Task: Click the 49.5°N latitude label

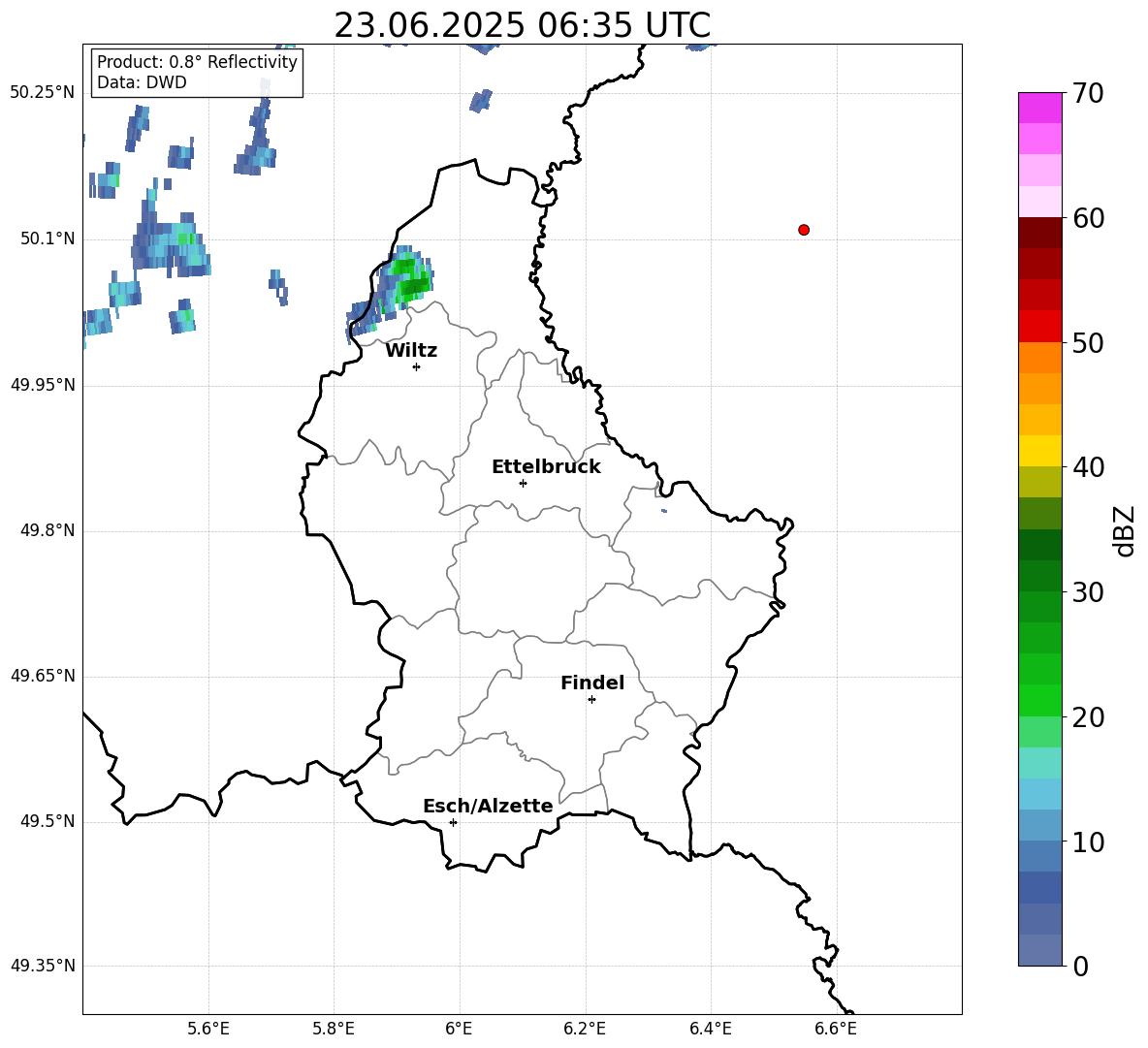Action: click(48, 821)
